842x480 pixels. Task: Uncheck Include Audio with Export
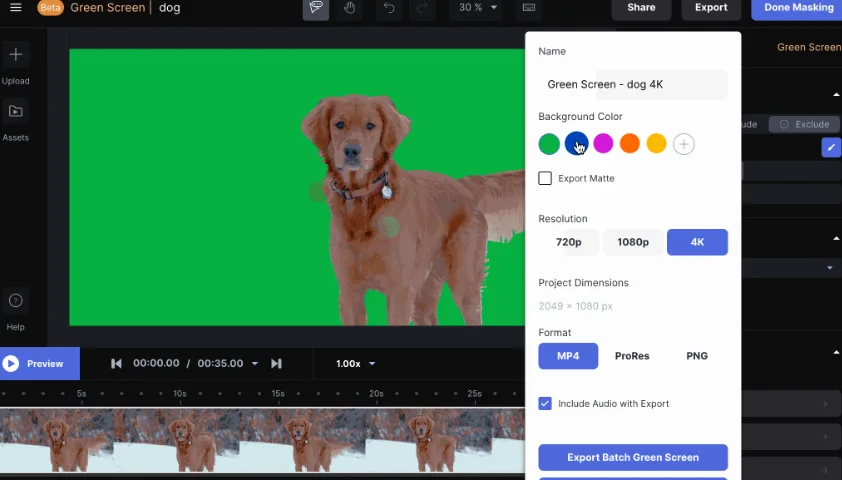tap(545, 404)
